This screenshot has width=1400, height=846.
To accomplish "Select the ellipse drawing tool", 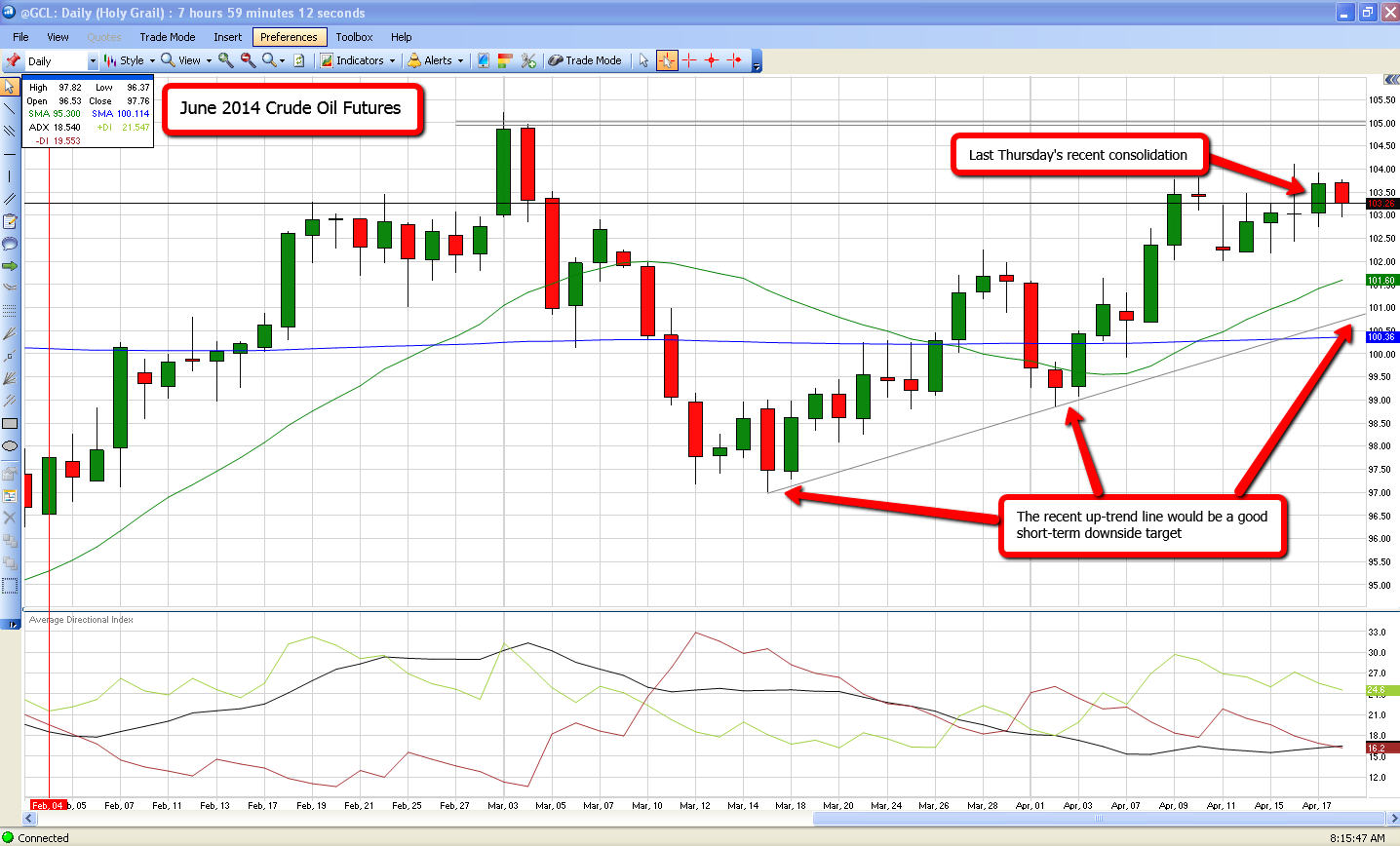I will 10,445.
